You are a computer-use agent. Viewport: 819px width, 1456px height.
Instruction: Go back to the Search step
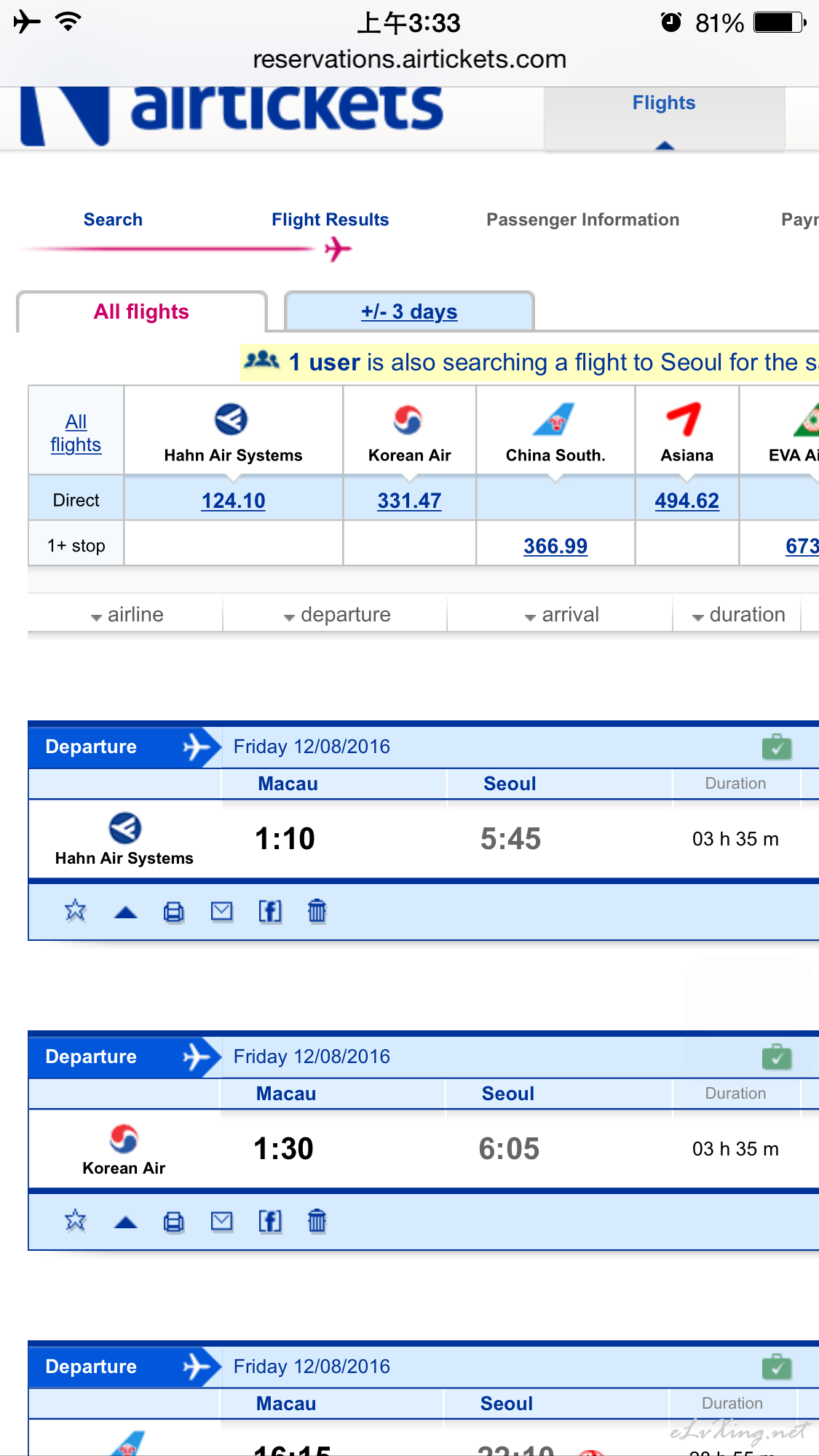pyautogui.click(x=113, y=220)
